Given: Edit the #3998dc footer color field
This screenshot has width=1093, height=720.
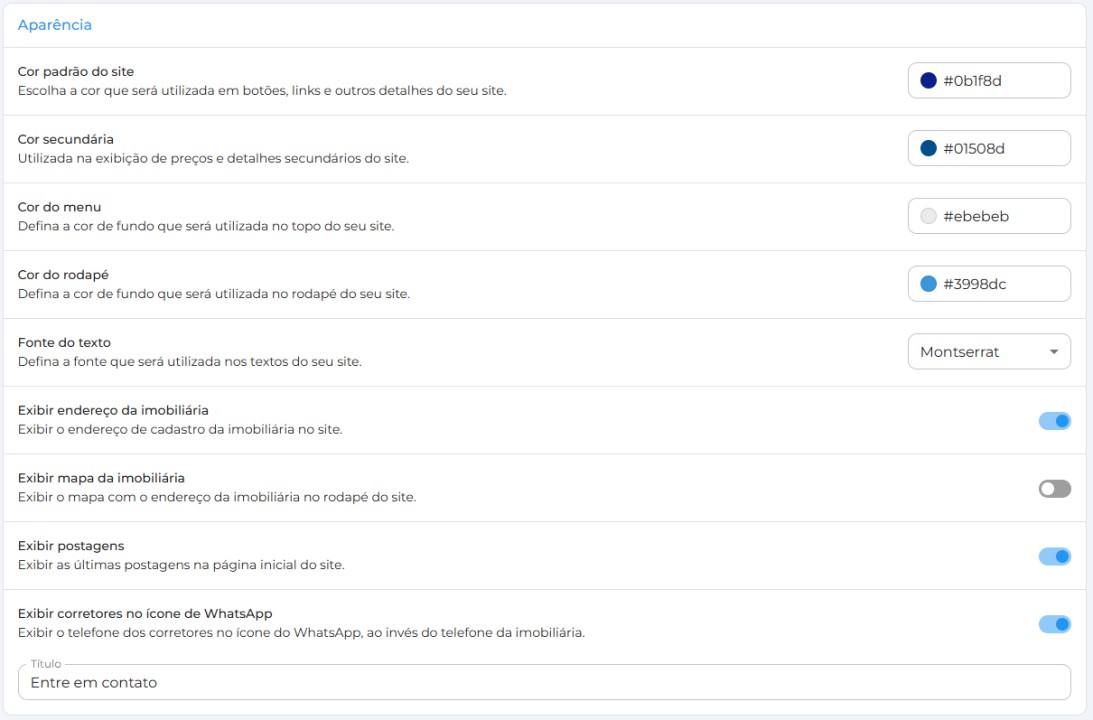Looking at the screenshot, I should pos(989,284).
